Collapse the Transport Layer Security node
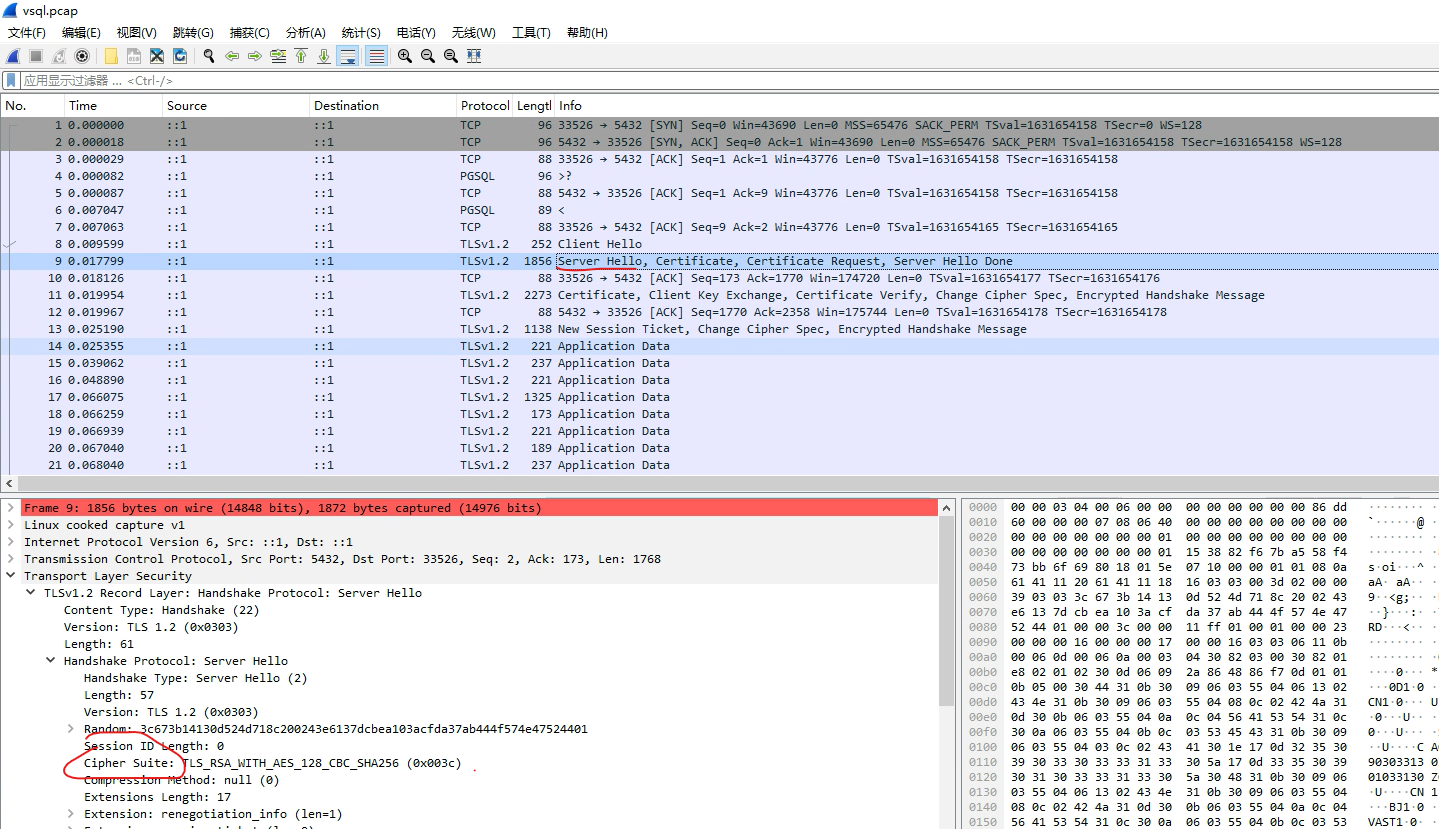1439x829 pixels. 11,576
